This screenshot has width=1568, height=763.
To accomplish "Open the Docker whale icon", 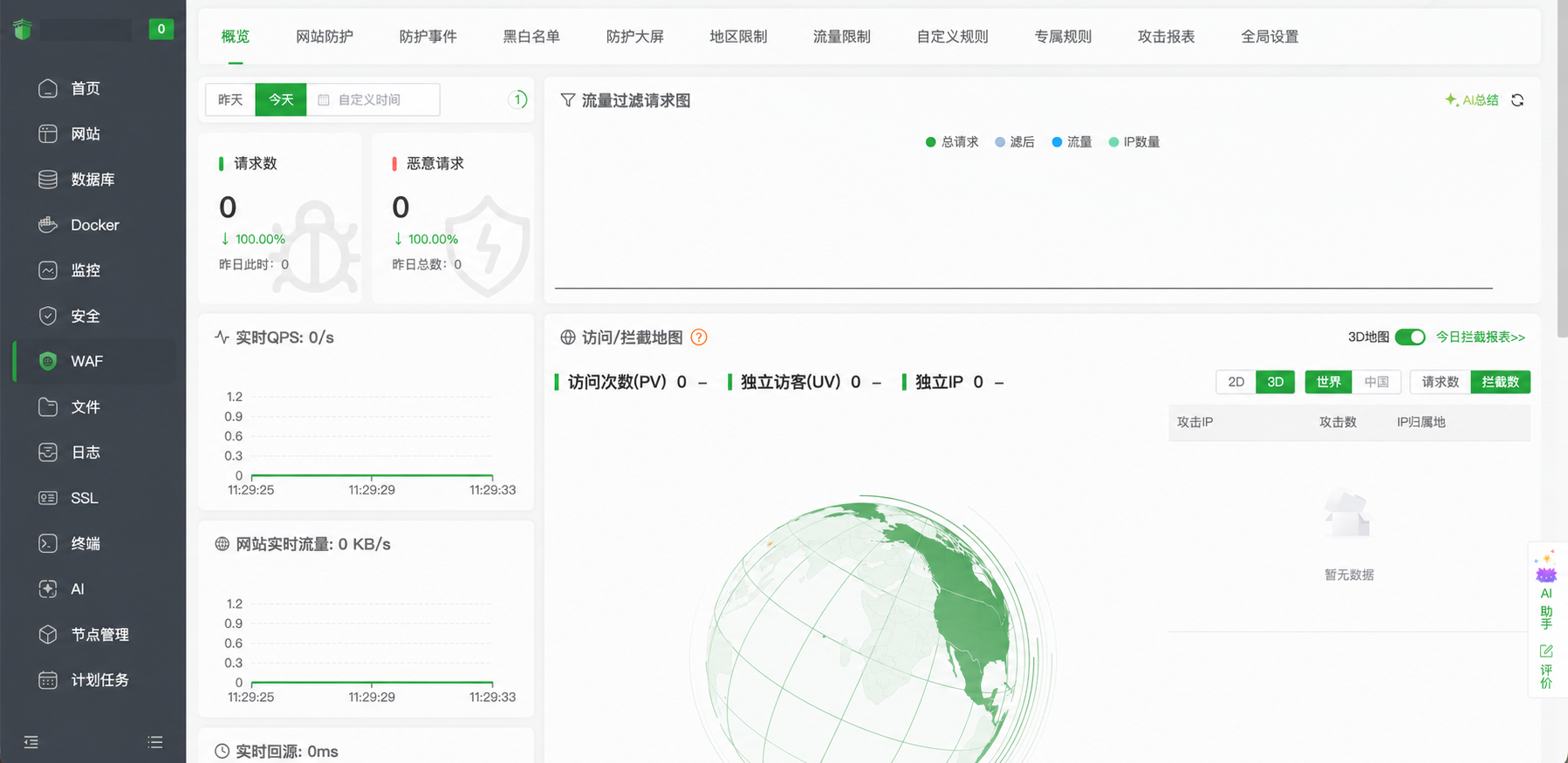I will click(48, 224).
